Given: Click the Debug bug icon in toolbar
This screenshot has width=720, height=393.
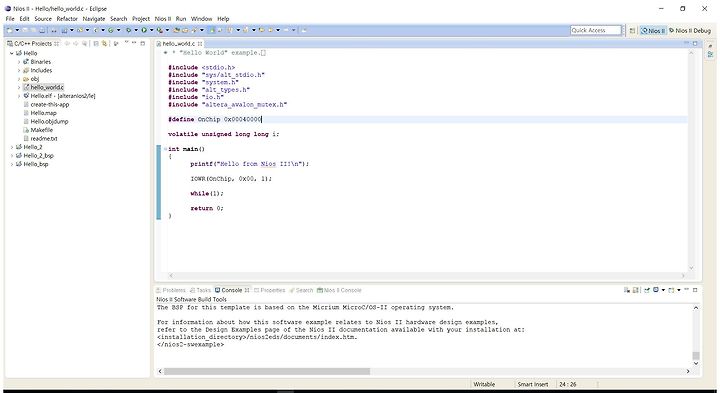Looking at the screenshot, I should (128, 30).
